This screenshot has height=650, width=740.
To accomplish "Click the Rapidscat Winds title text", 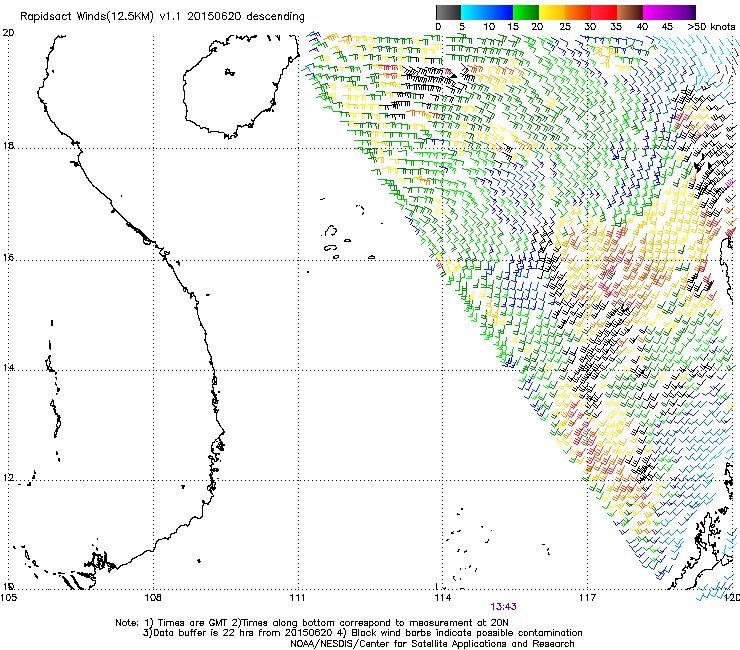I will tap(162, 17).
